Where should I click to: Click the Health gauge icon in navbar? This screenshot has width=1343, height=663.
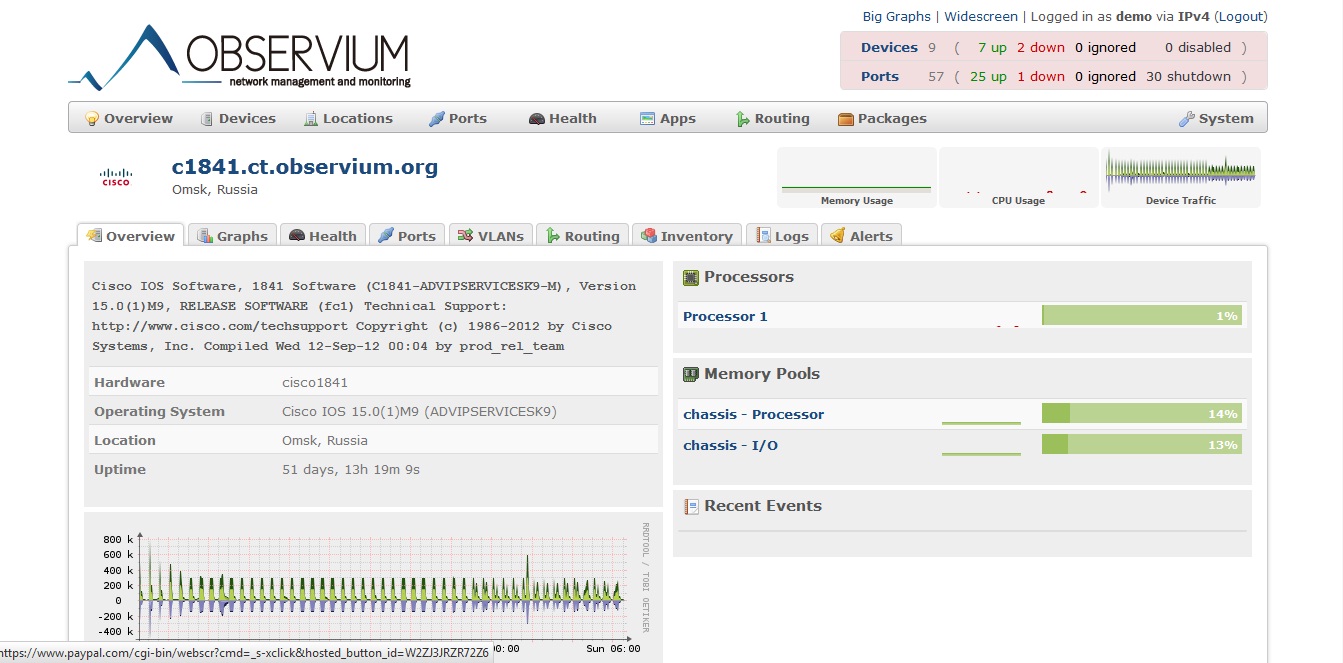pos(537,118)
